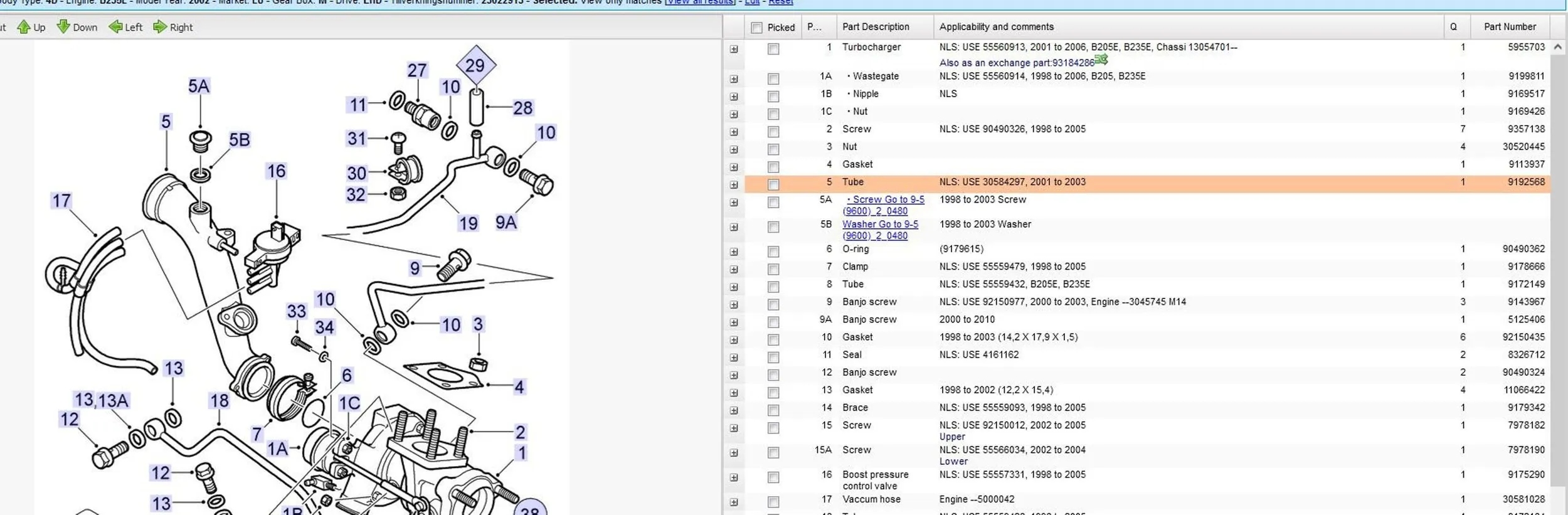Check Picked box for Boost pressure control valve

point(773,477)
